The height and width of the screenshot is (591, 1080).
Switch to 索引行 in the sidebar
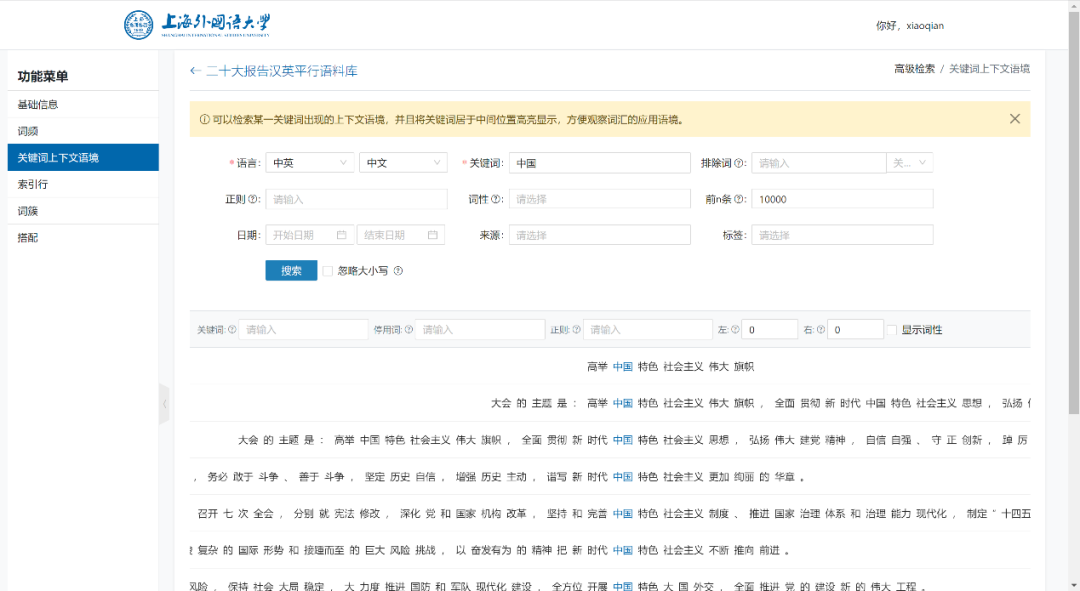point(33,183)
